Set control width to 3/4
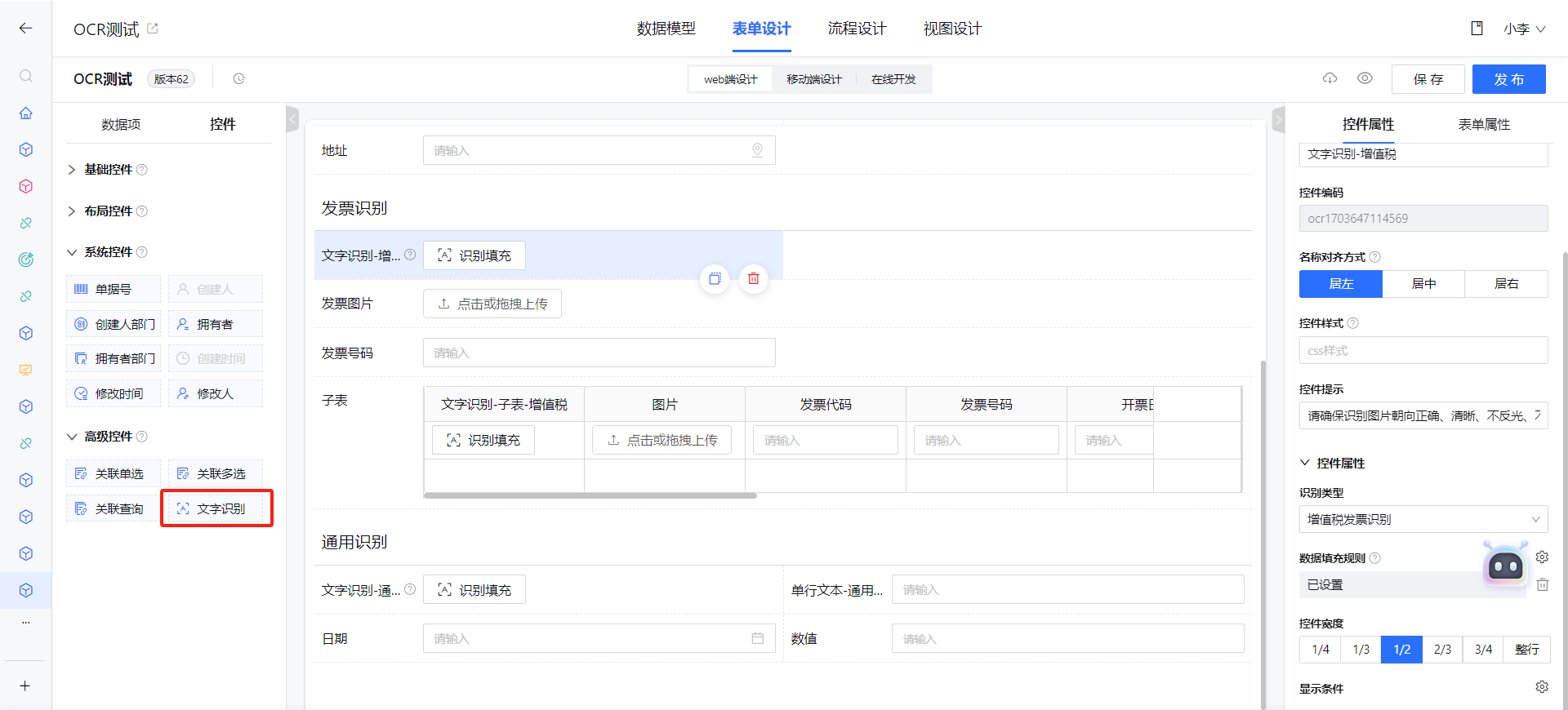Image resolution: width=1568 pixels, height=710 pixels. [x=1483, y=650]
